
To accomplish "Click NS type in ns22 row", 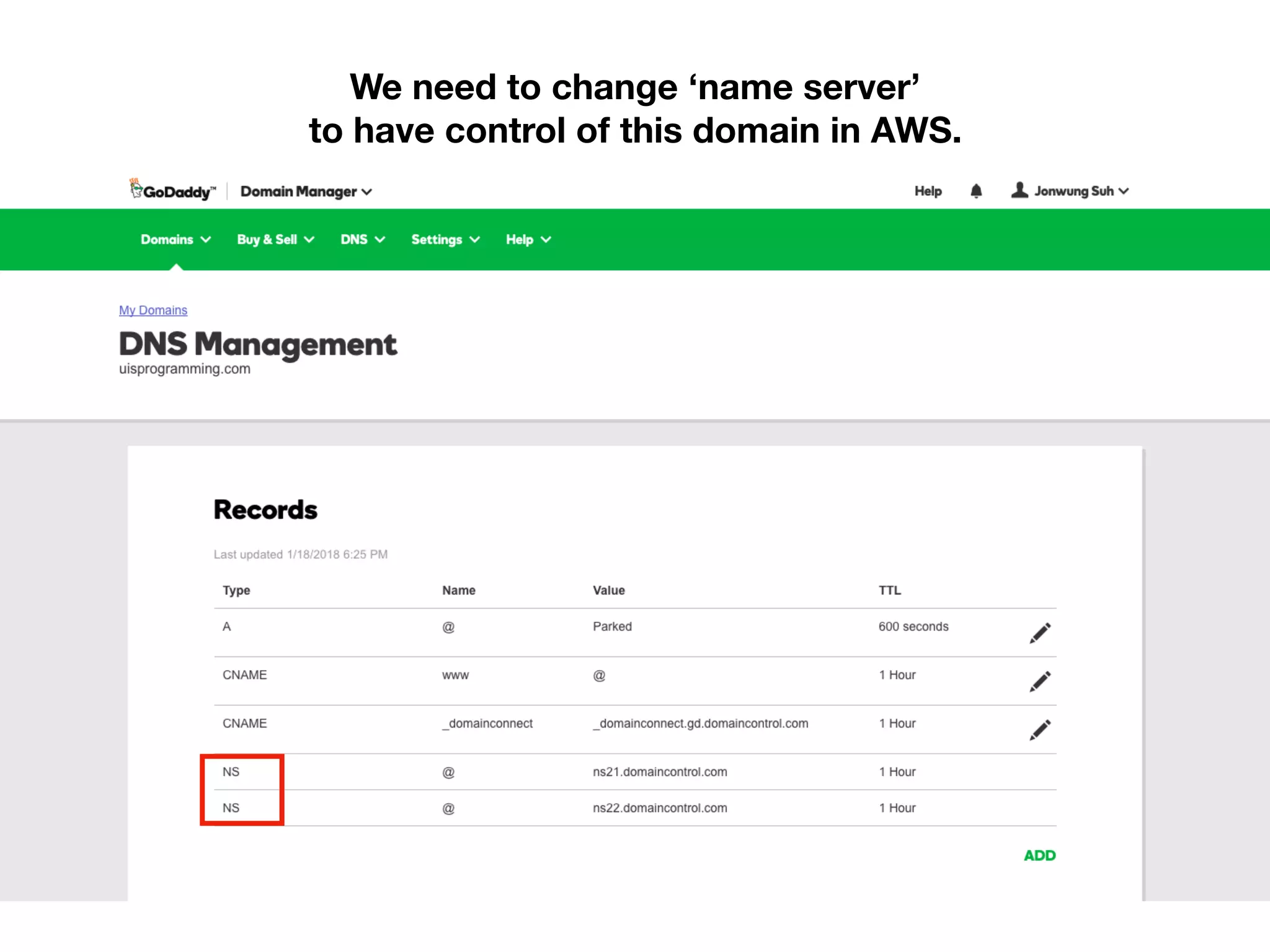I will (231, 808).
